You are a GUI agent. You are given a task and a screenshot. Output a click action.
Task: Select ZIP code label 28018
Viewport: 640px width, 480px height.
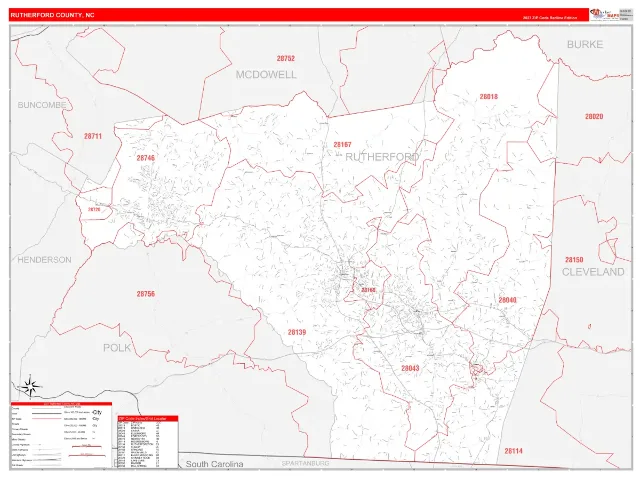[489, 97]
